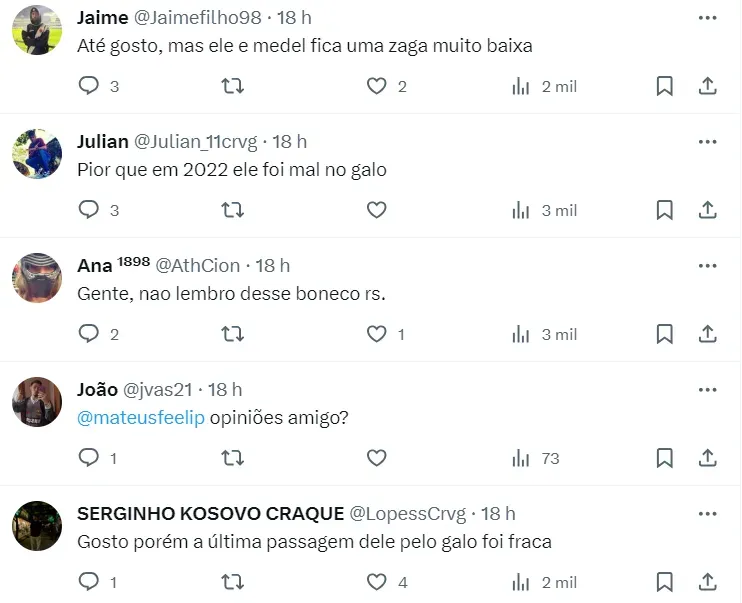This screenshot has width=742, height=603.
Task: Share SERGINHO KOSOVO CRAQUE's tweet
Action: coord(708,582)
